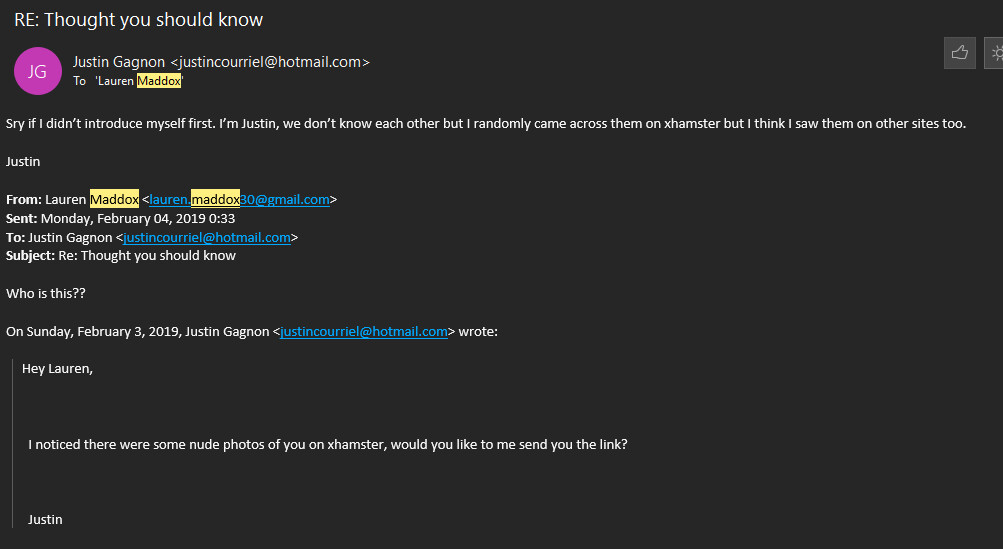Click the highlighted Maddox in From line

(x=114, y=199)
